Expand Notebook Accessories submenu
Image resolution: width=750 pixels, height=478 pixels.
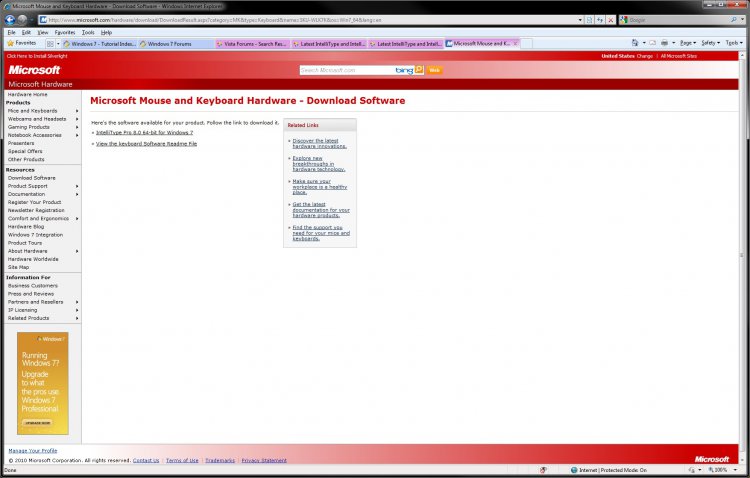point(77,135)
